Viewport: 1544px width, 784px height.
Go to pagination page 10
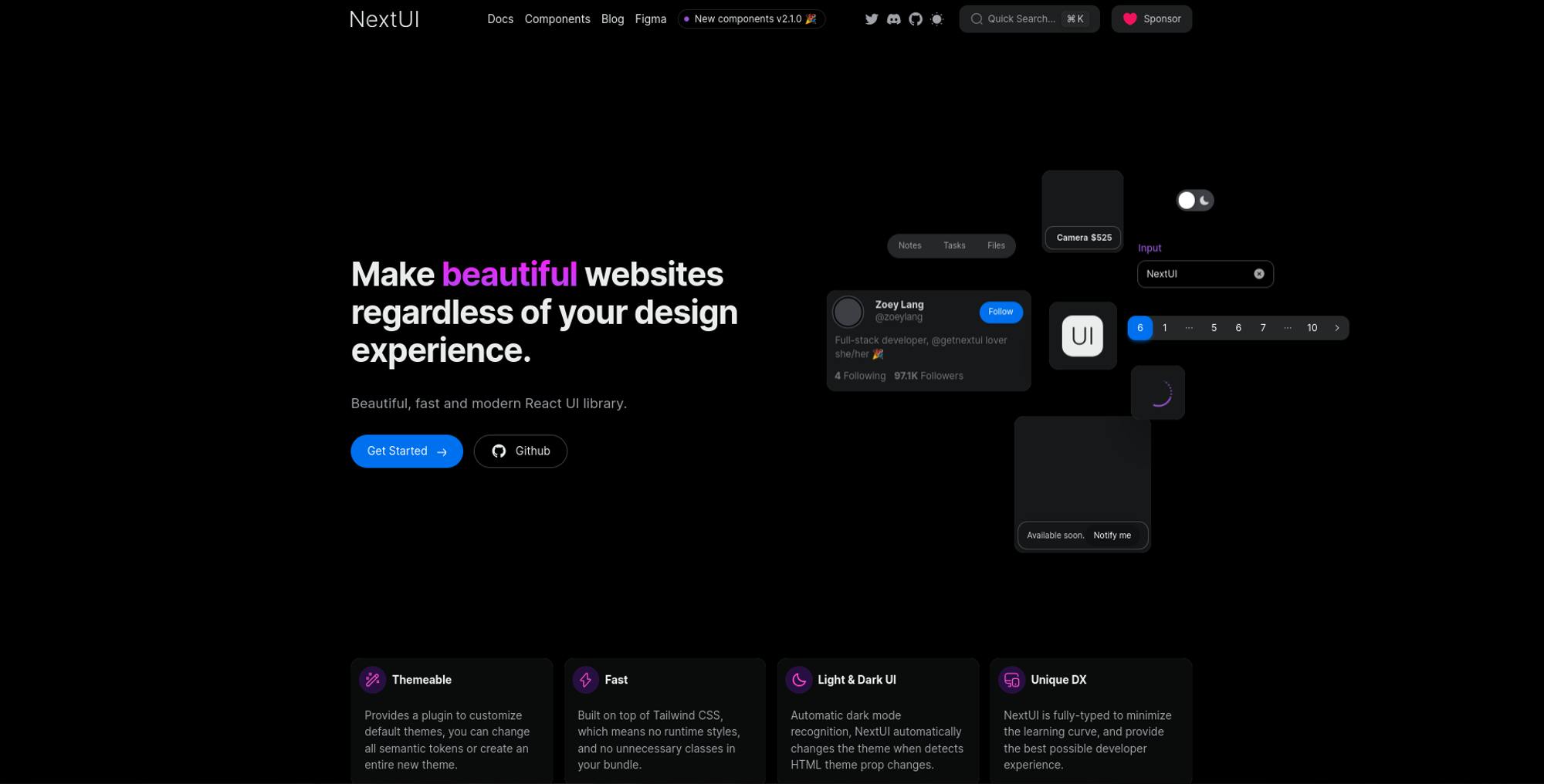(x=1312, y=328)
